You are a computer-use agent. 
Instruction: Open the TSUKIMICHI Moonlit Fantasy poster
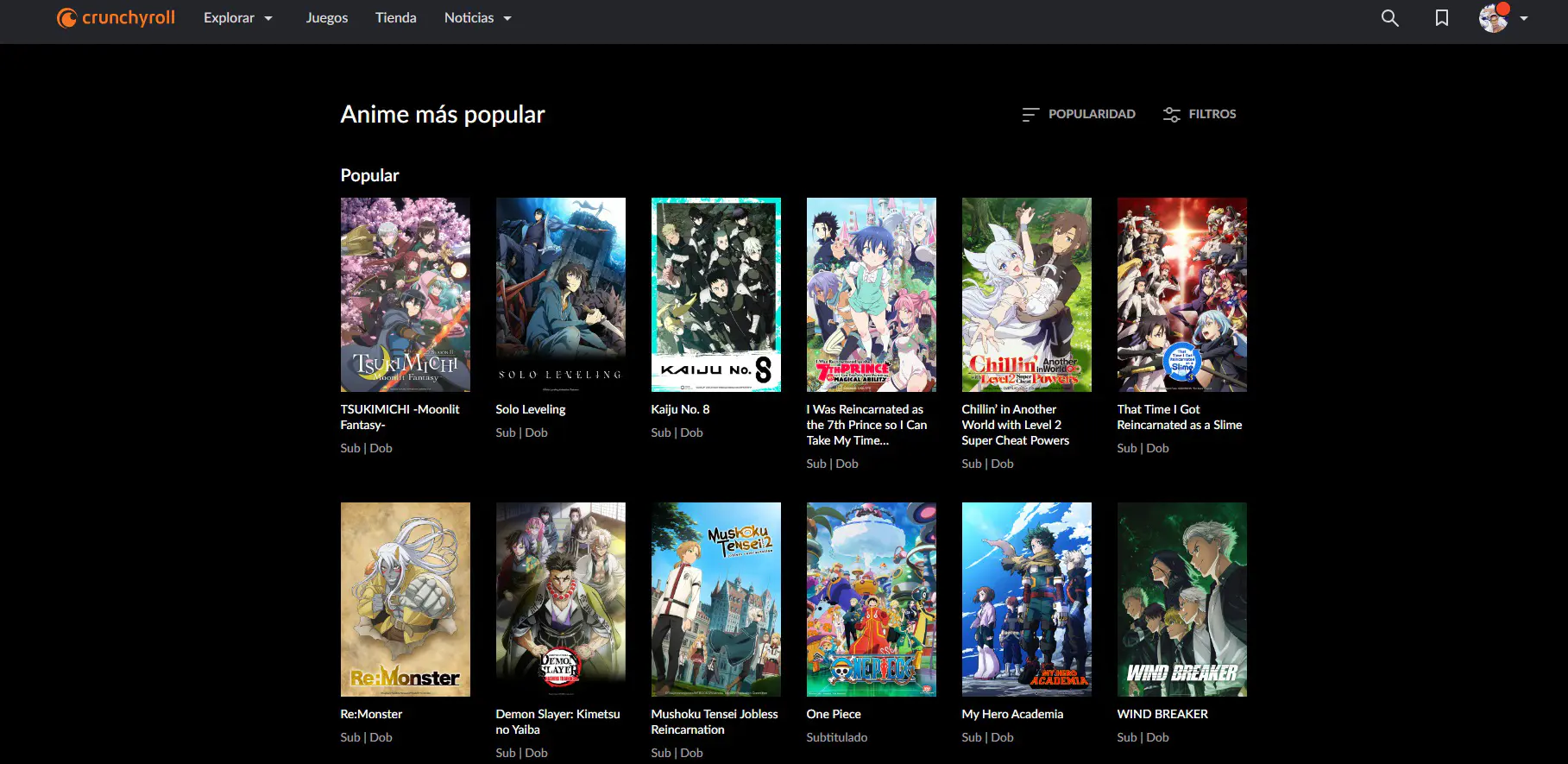point(406,294)
